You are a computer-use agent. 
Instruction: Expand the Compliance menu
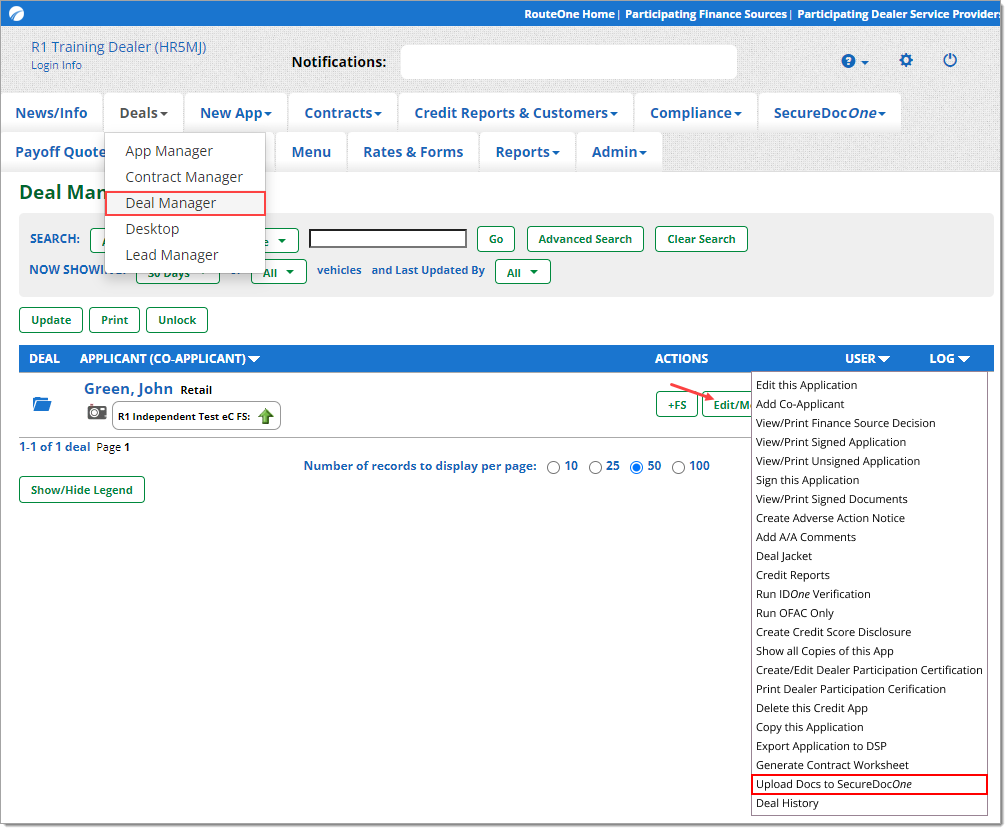pos(697,113)
